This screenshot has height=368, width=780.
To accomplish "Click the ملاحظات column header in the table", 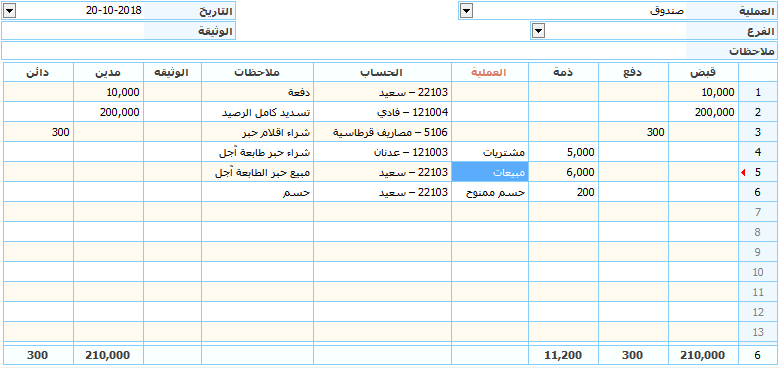I will (258, 73).
